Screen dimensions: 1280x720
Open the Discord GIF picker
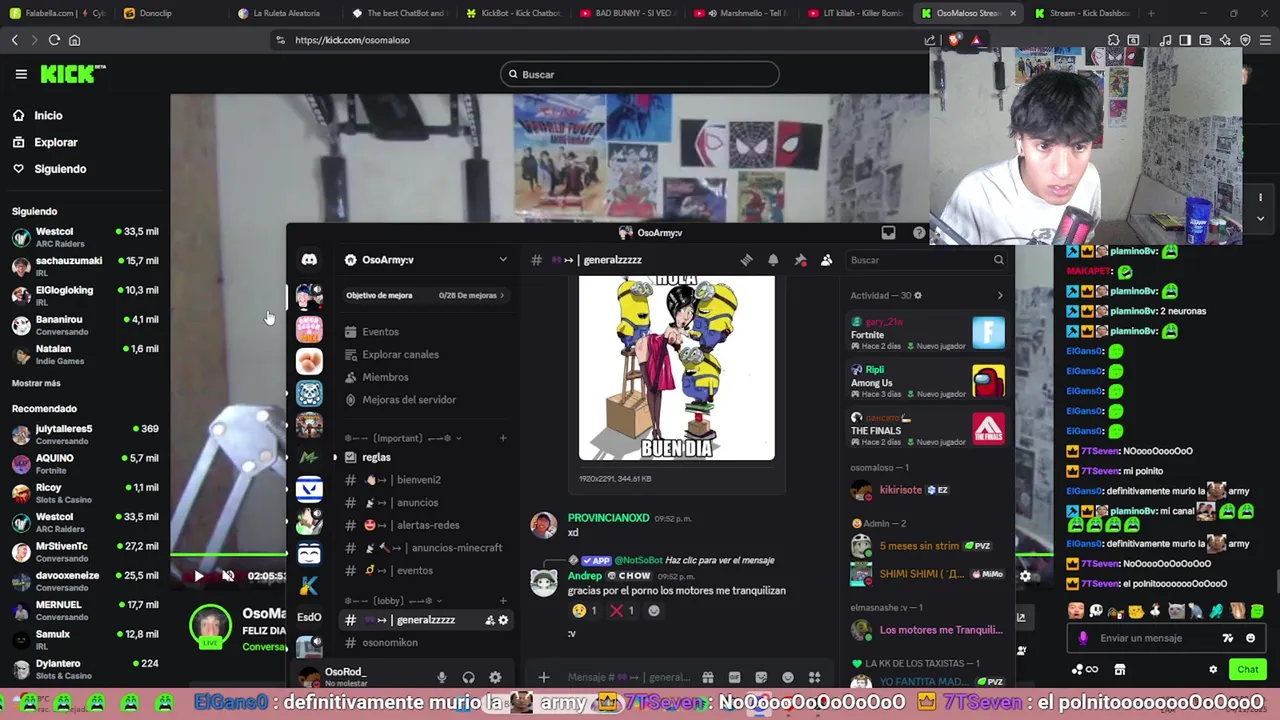click(734, 677)
